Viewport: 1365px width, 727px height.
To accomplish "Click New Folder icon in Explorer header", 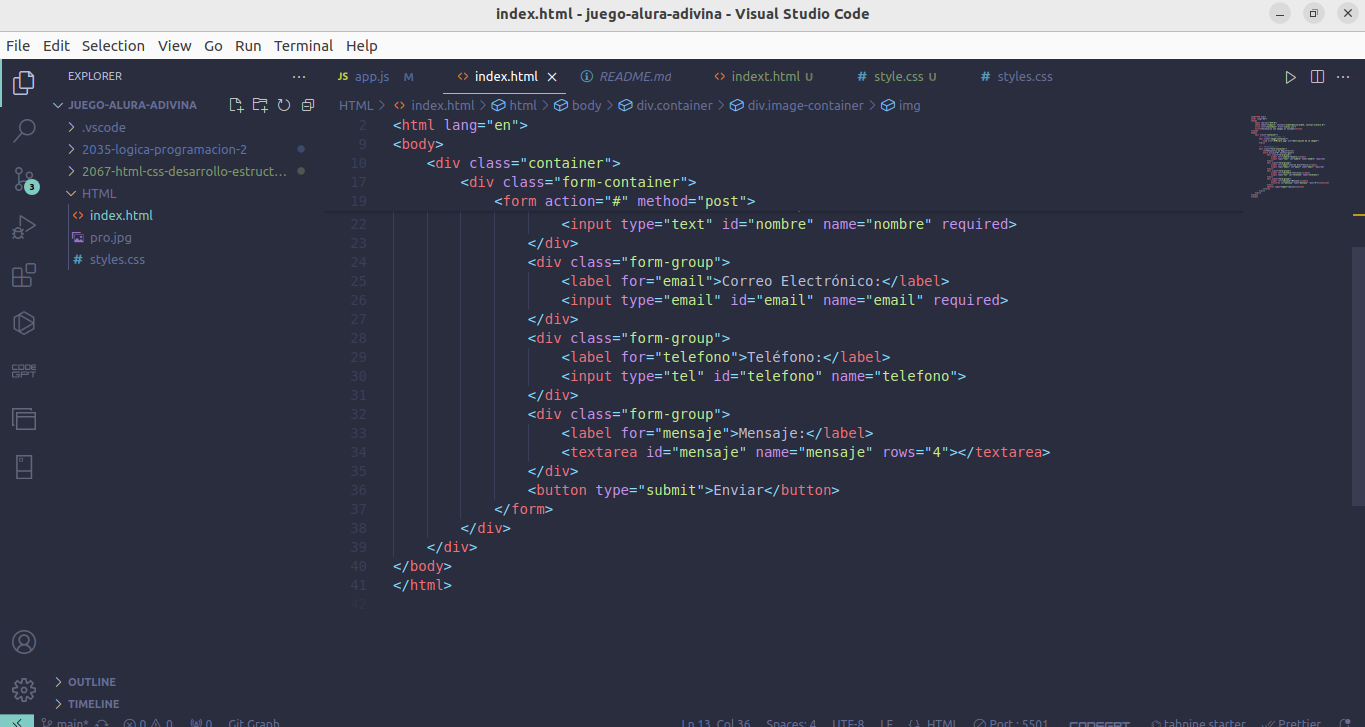I will pos(260,105).
